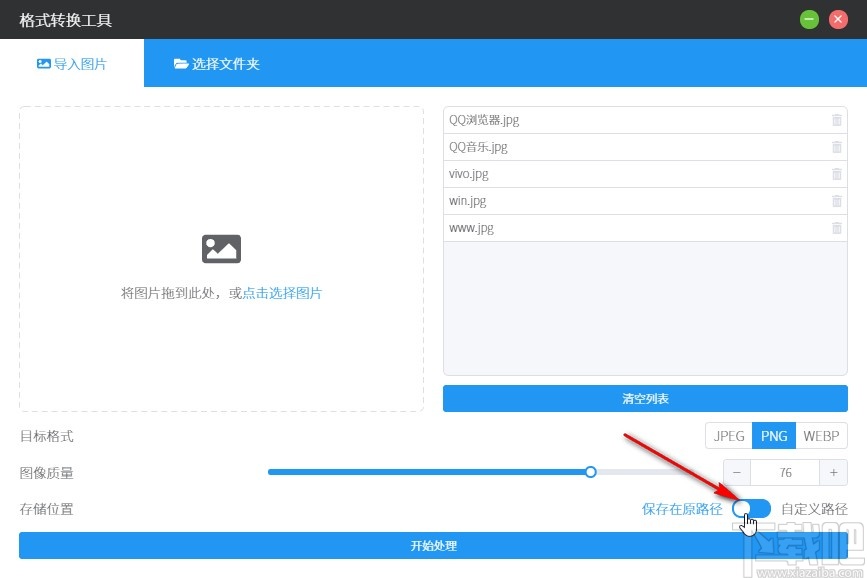867x578 pixels.
Task: Click the folder icon on 选择文件夹 tab
Action: [181, 62]
